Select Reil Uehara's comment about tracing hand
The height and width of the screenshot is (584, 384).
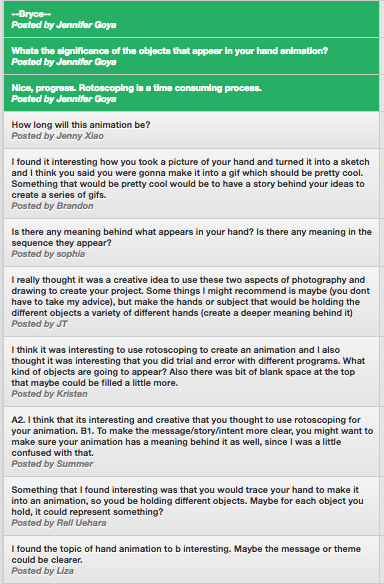tap(191, 506)
